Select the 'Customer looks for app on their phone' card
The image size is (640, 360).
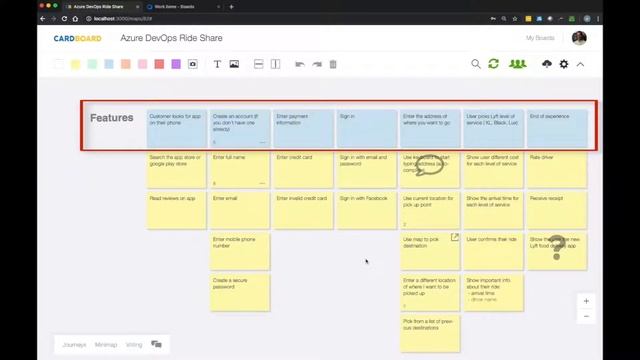(x=176, y=129)
